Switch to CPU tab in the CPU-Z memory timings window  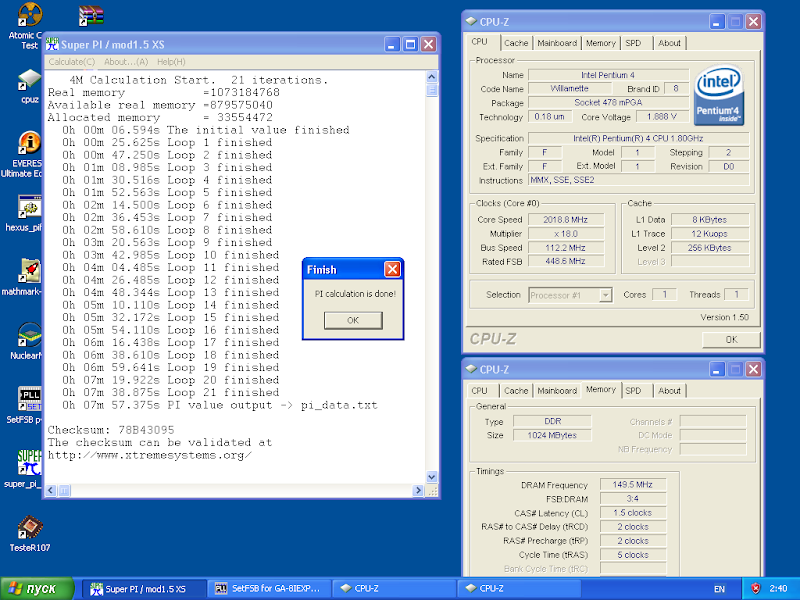[x=480, y=390]
